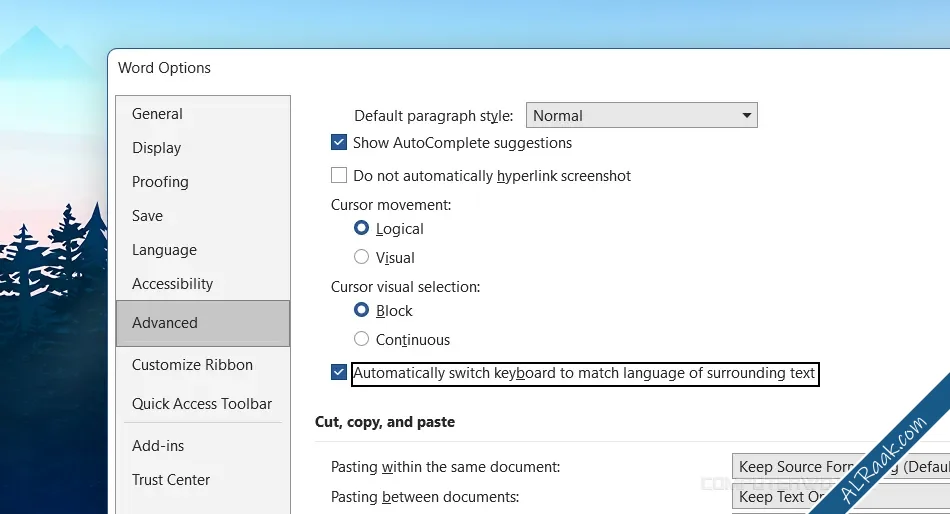Click the Cut, copy, and paste heading
The image size is (950, 514).
coord(385,422)
